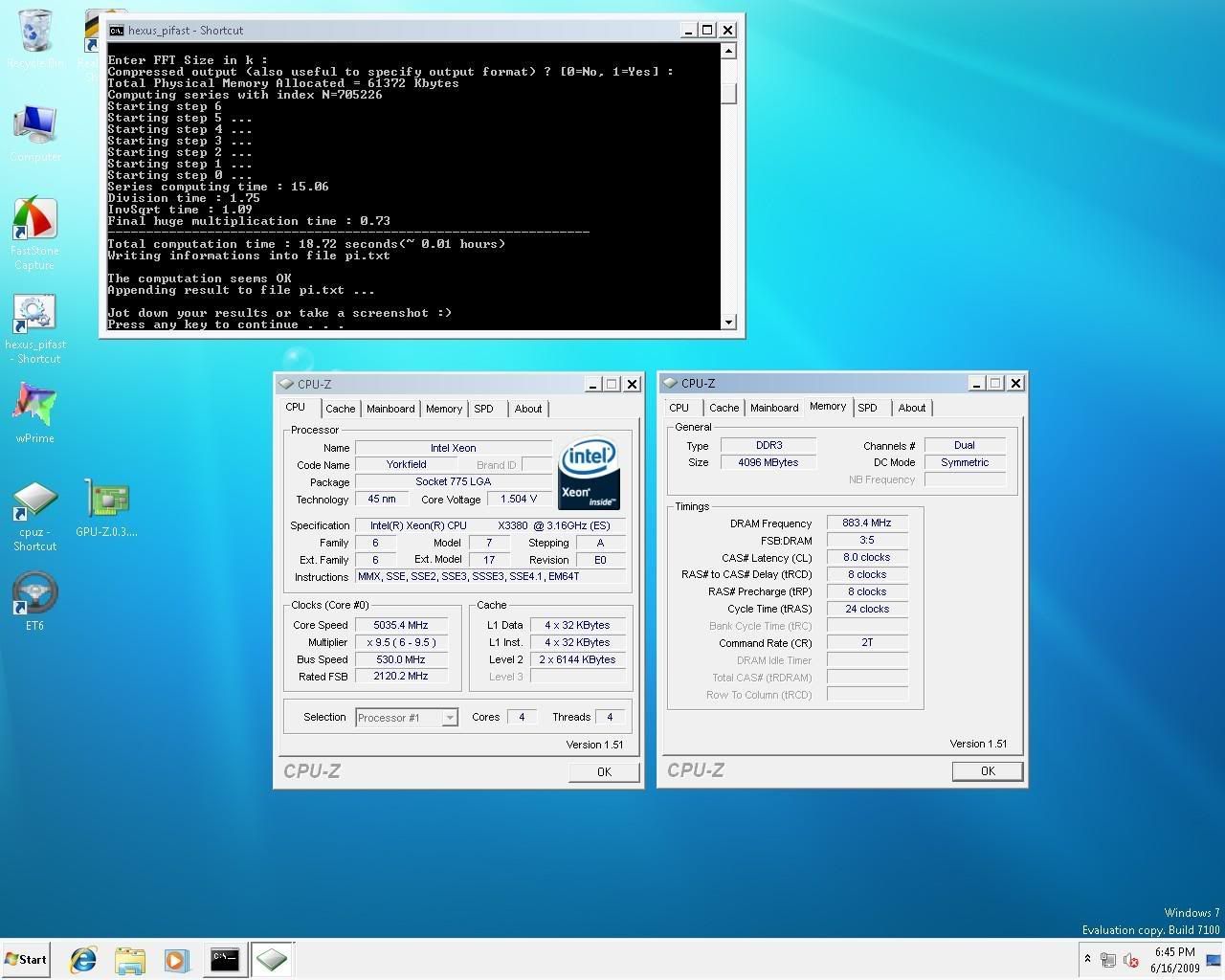This screenshot has height=980, width=1225.
Task: Click the Start button on taskbar
Action: pyautogui.click(x=26, y=959)
